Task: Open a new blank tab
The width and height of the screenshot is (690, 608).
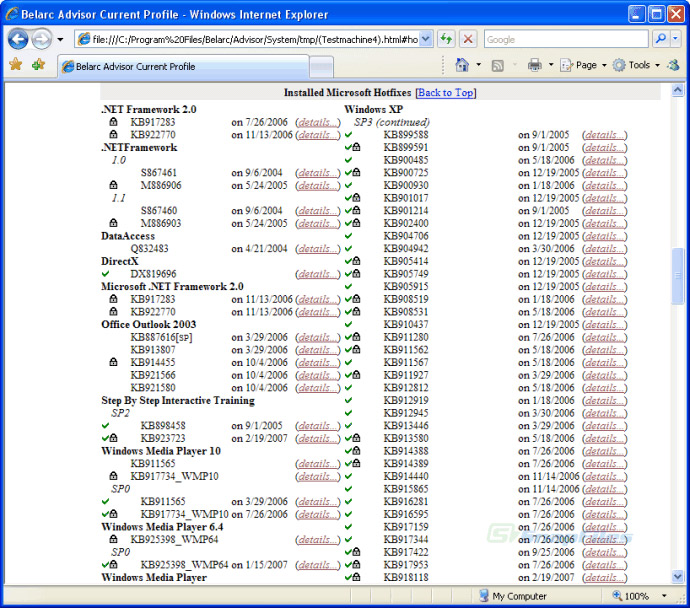Action: pyautogui.click(x=321, y=68)
